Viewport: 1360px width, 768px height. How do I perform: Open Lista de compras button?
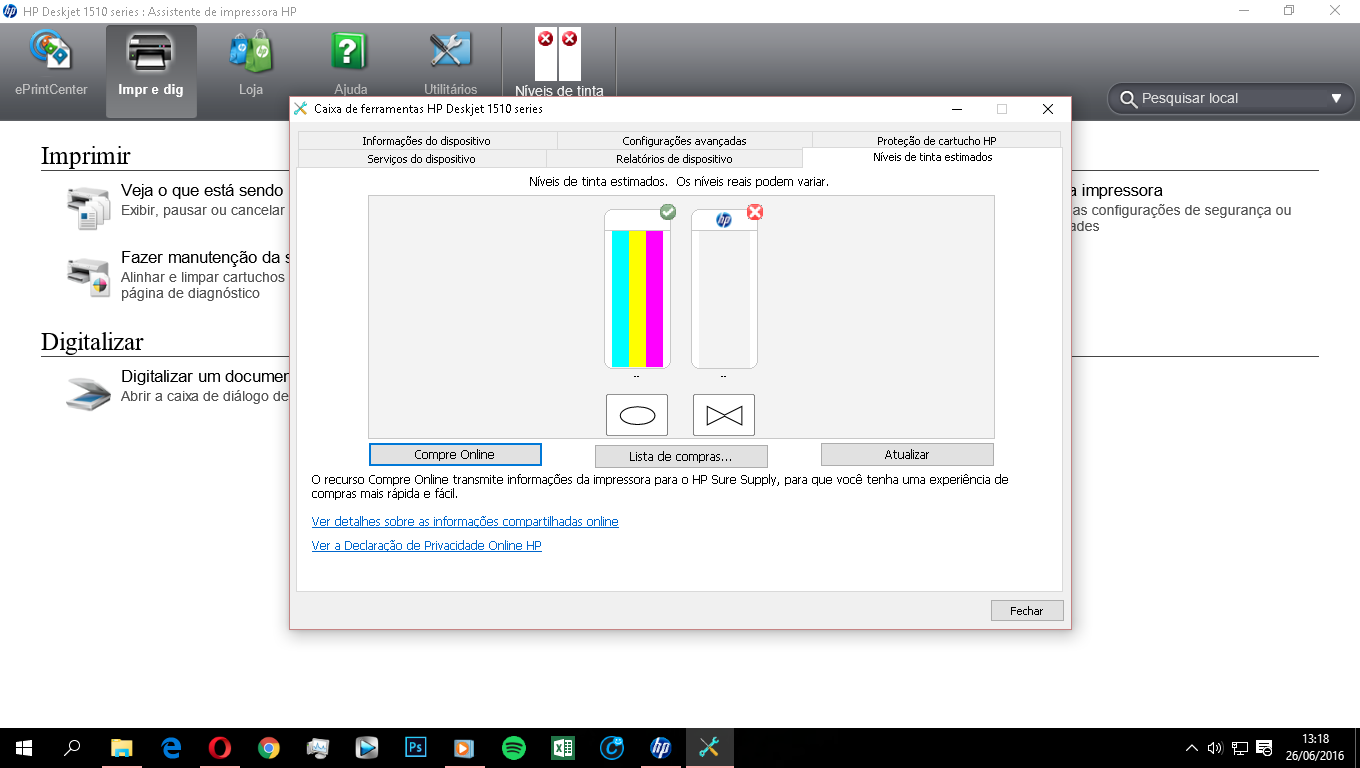[681, 456]
